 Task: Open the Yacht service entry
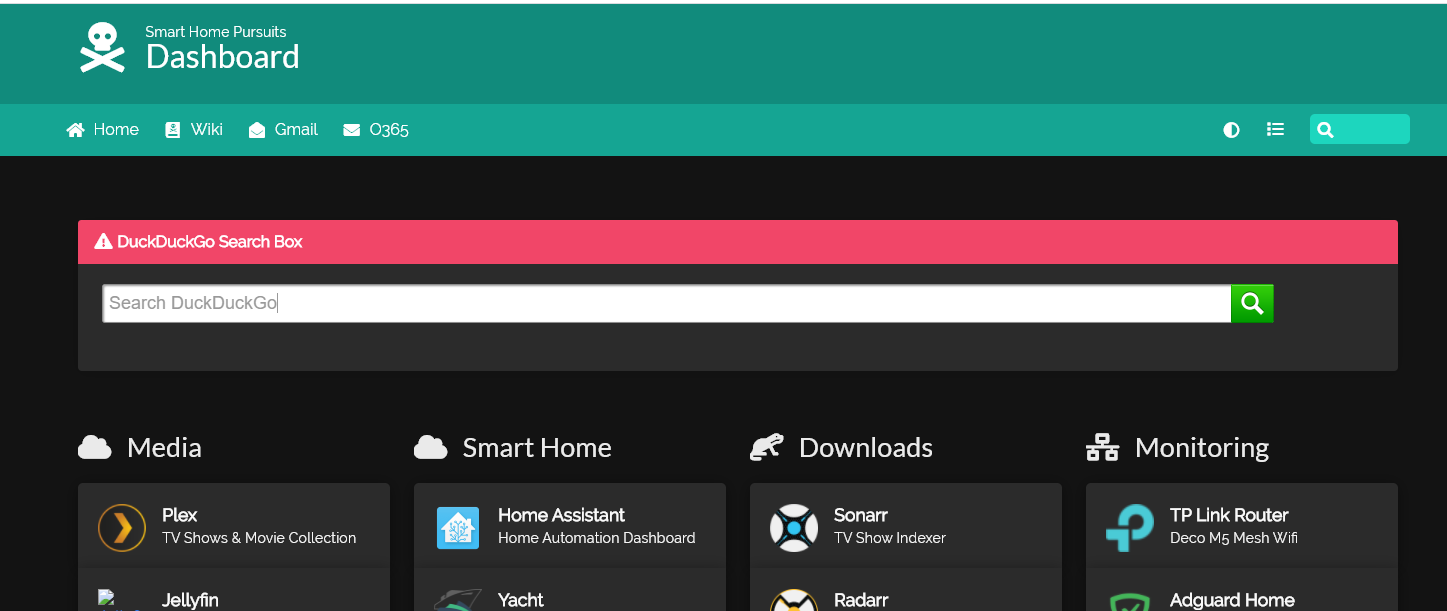pyautogui.click(x=570, y=590)
